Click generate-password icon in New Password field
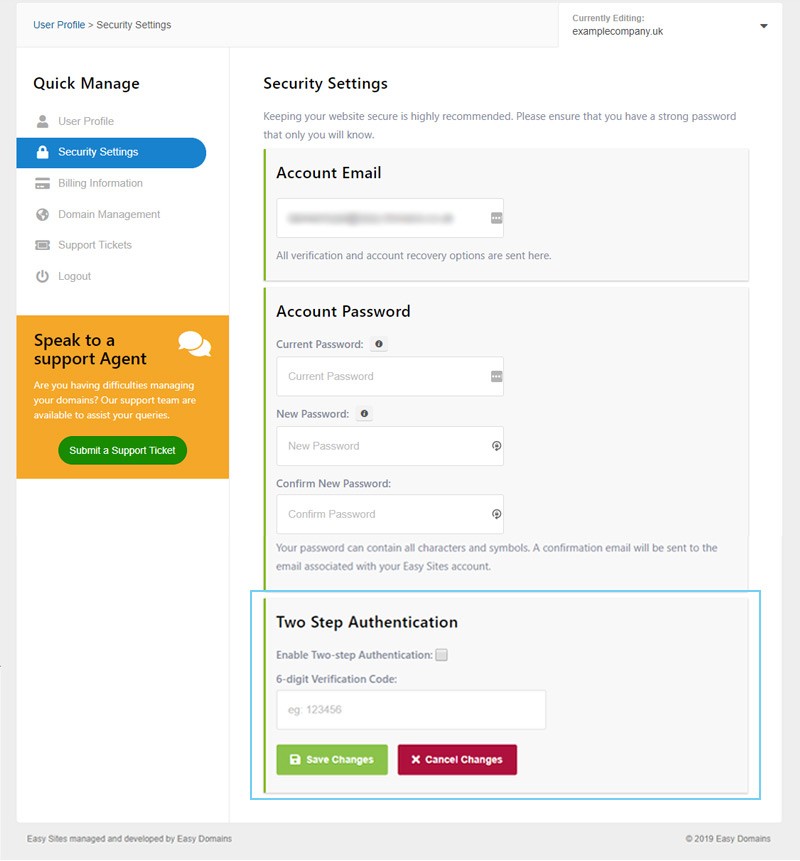Viewport: 800px width, 861px height. (496, 446)
